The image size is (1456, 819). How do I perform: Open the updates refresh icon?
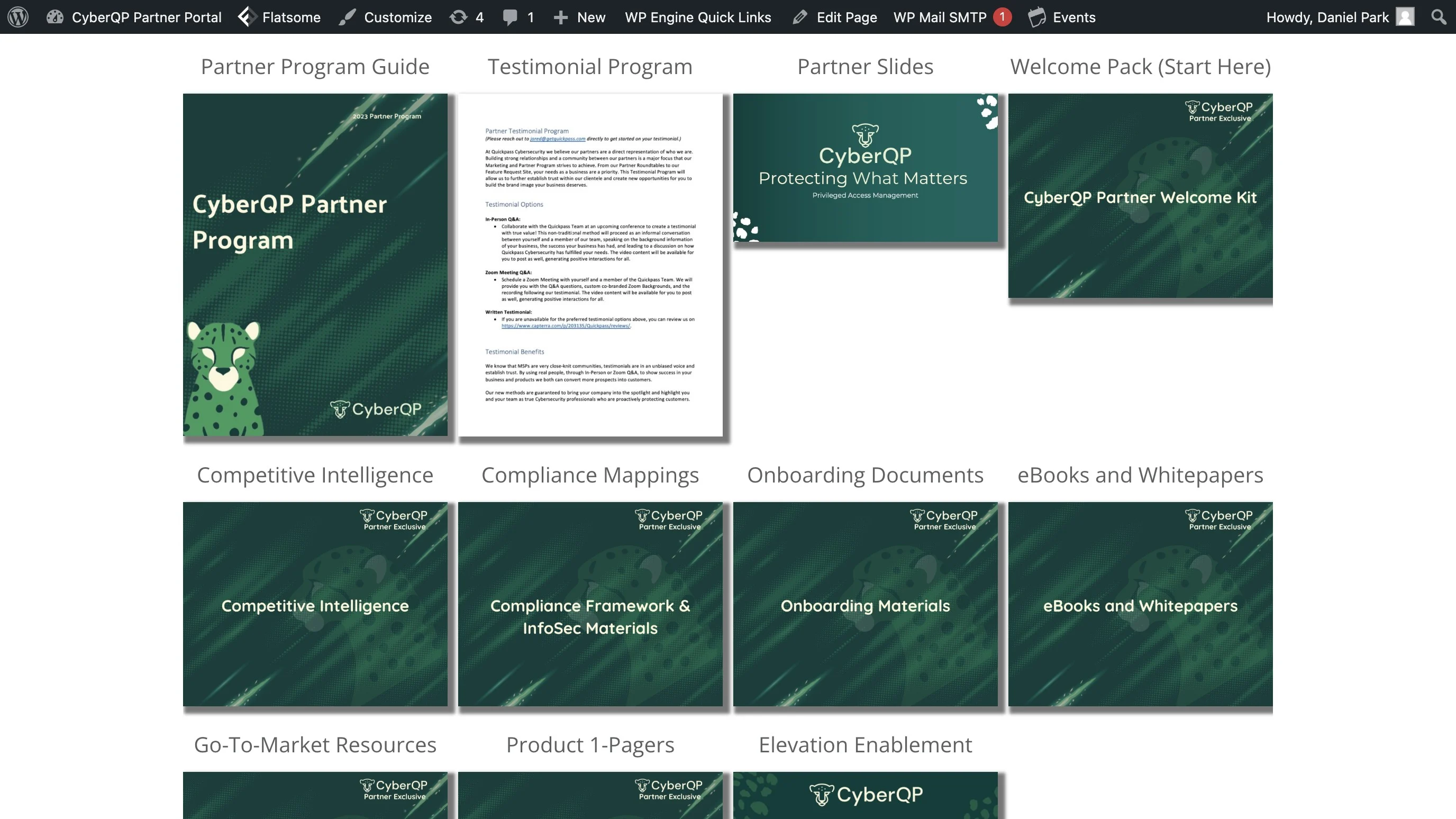pyautogui.click(x=458, y=17)
